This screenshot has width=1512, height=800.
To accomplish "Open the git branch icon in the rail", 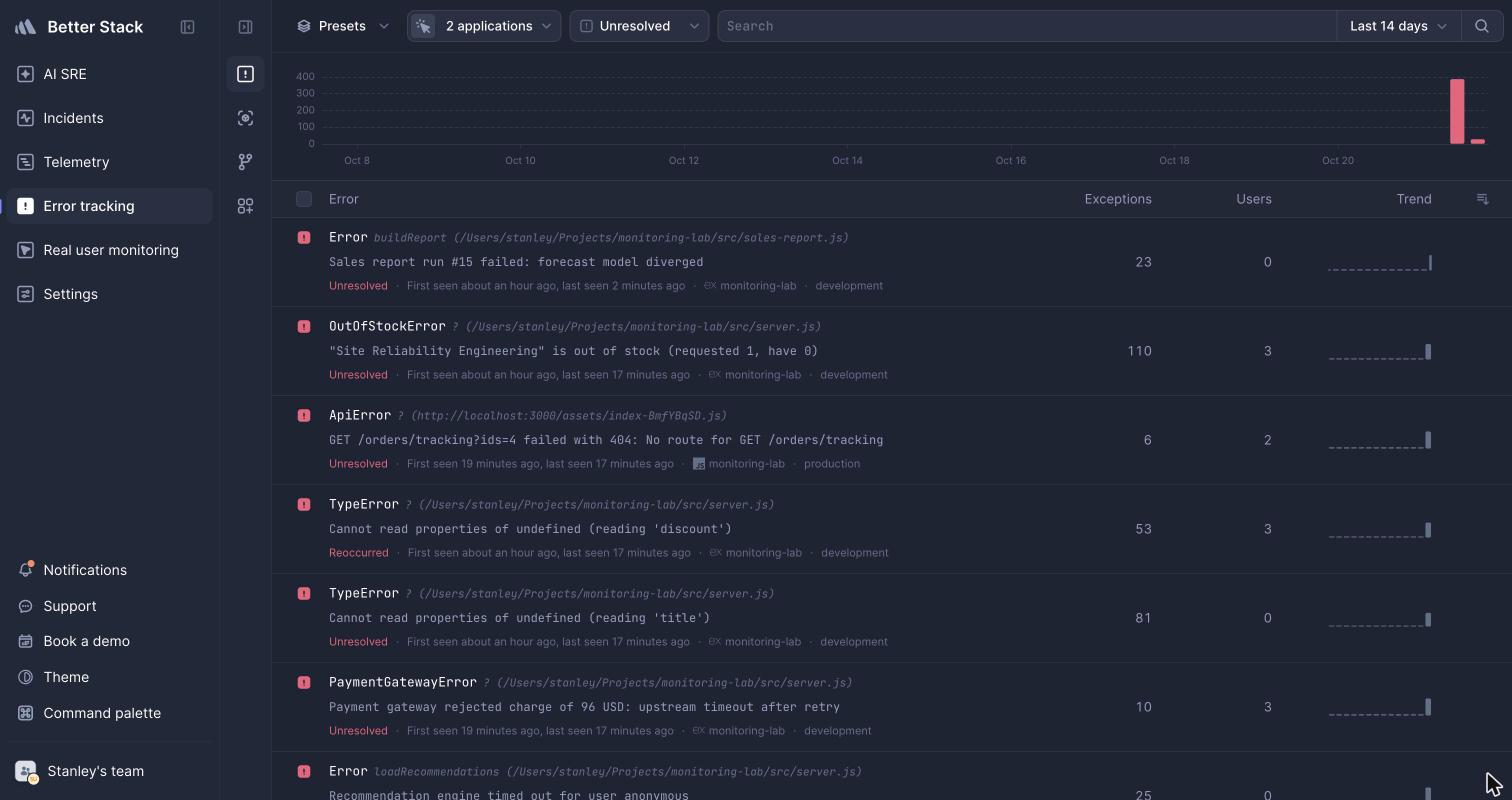I will (245, 162).
